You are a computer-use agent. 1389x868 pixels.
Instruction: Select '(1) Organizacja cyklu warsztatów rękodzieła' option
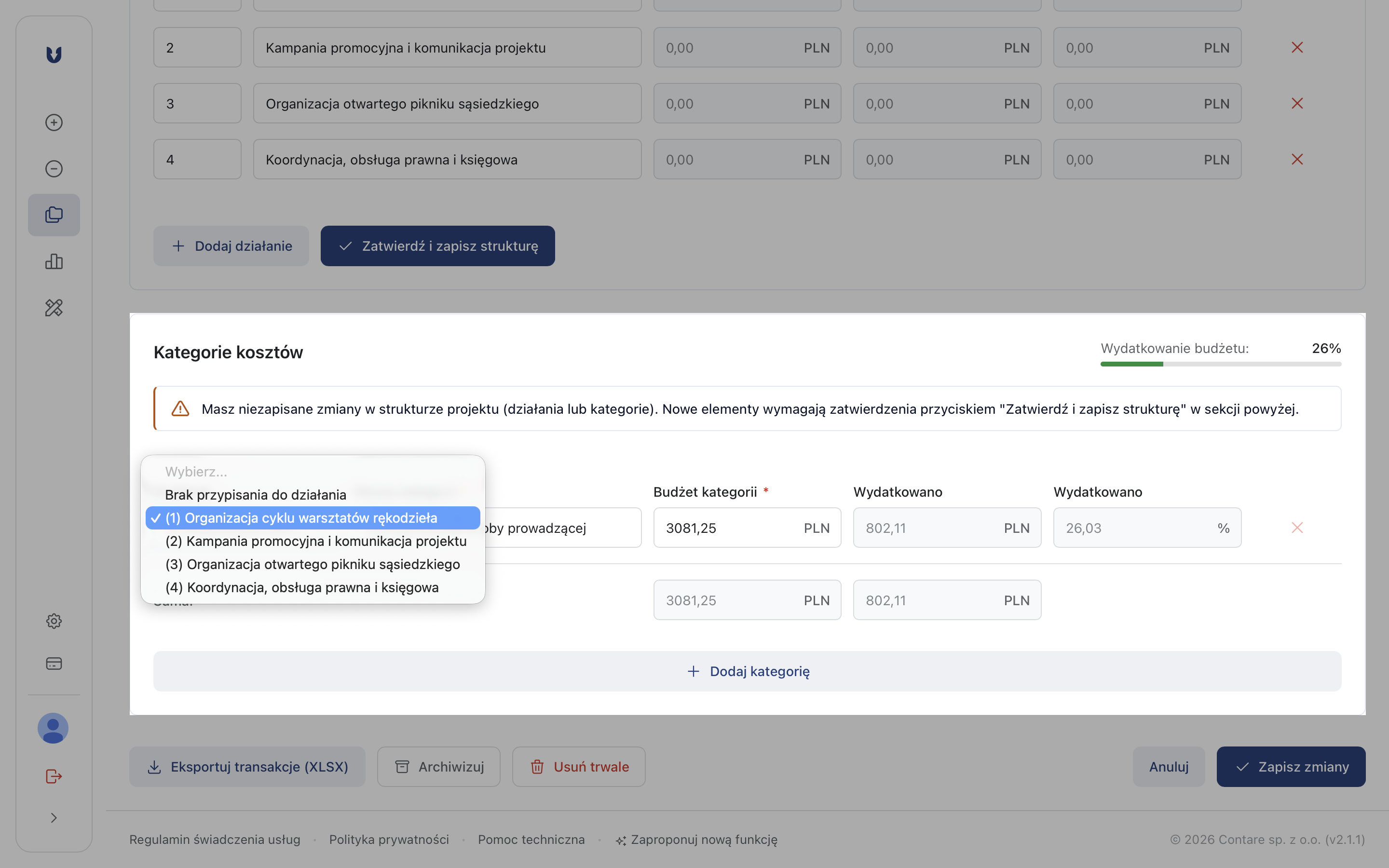point(301,518)
